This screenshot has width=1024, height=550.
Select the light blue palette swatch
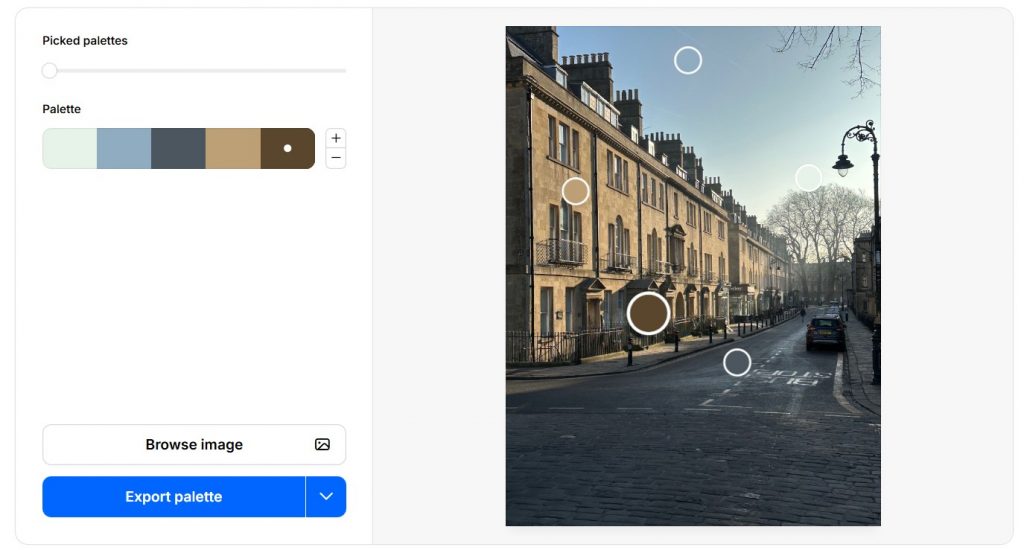tap(124, 148)
